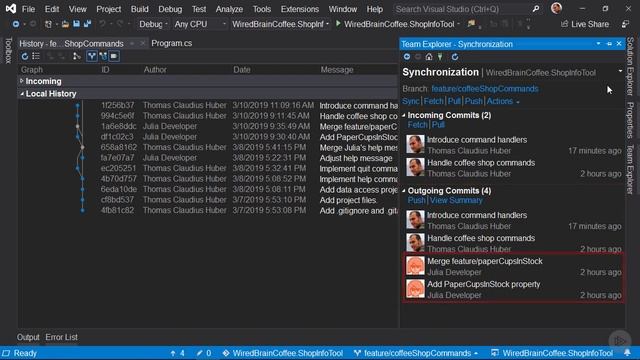Image resolution: width=640 pixels, height=360 pixels.
Task: Open the Build menu
Action: click(x=140, y=9)
